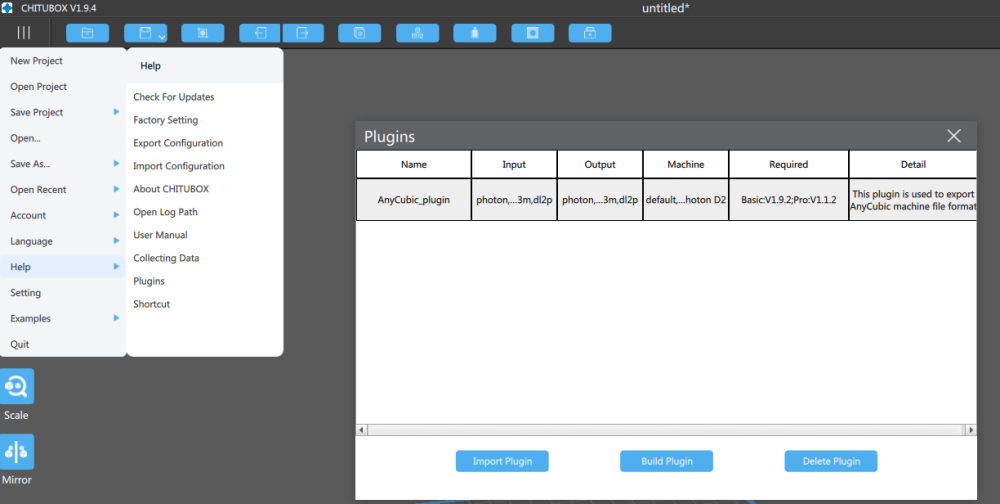
Task: Click the hollow bottle toolbar icon
Action: click(474, 33)
